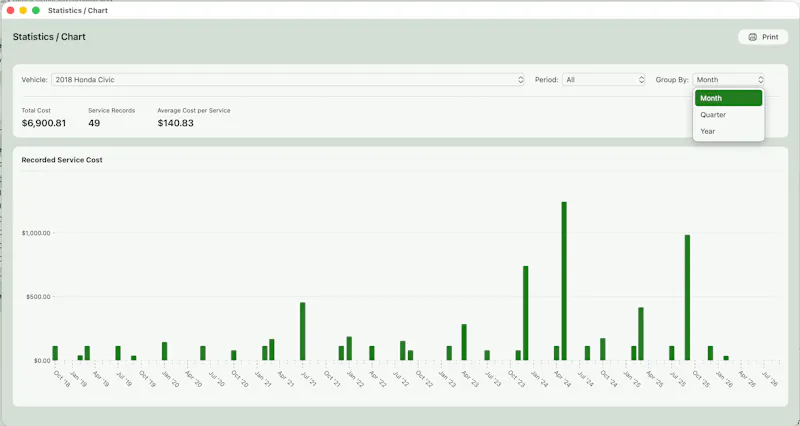Screen dimensions: 800x426
Task: Click the Recorded Service Cost chart title
Action: click(x=62, y=160)
